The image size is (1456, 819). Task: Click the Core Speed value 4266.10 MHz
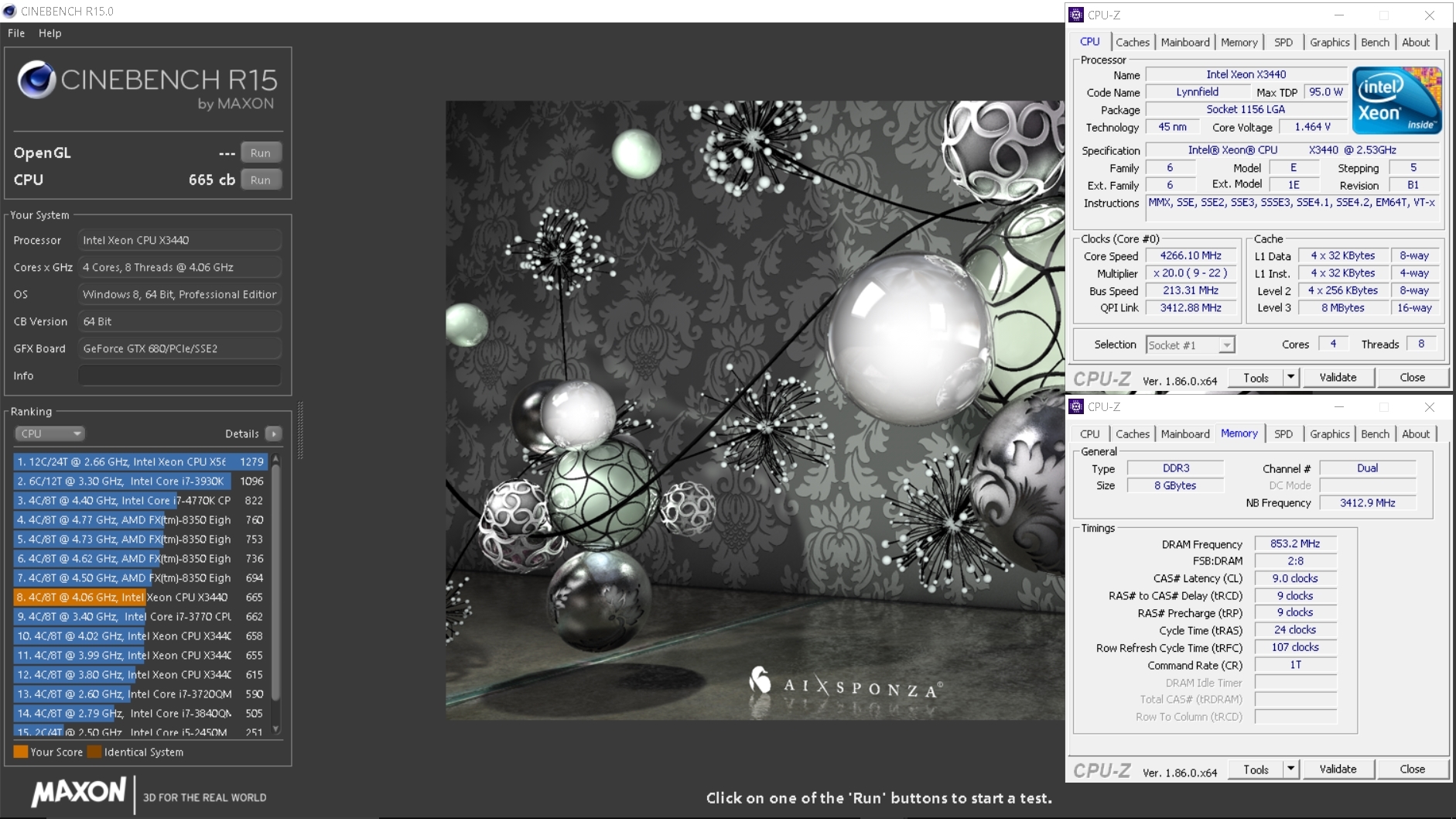point(1191,255)
